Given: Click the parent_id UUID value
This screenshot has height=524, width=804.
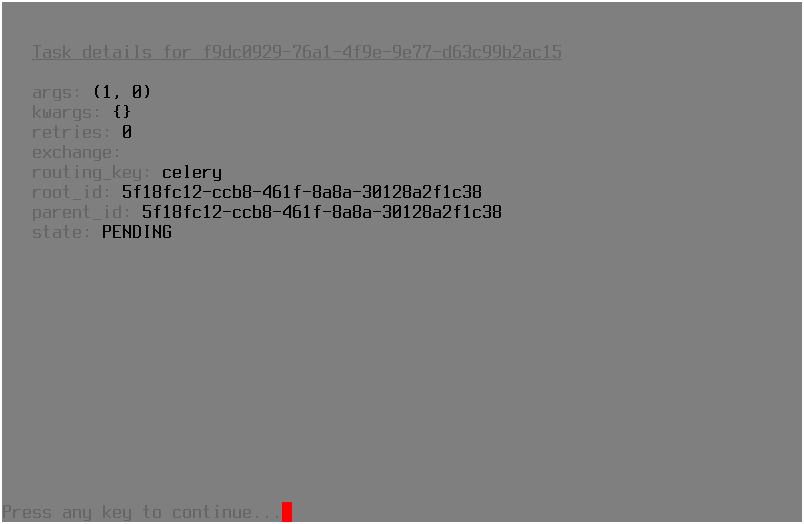Looking at the screenshot, I should click(x=321, y=212).
